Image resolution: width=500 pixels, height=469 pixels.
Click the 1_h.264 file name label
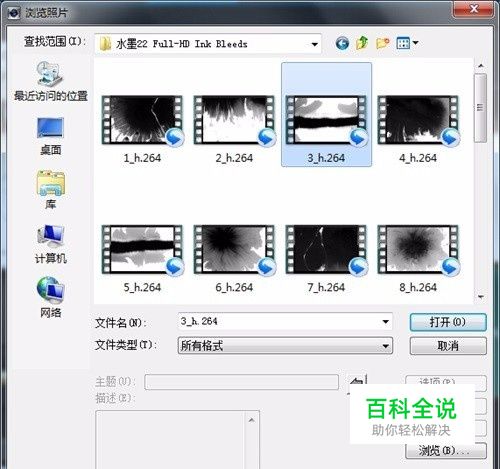(x=142, y=158)
